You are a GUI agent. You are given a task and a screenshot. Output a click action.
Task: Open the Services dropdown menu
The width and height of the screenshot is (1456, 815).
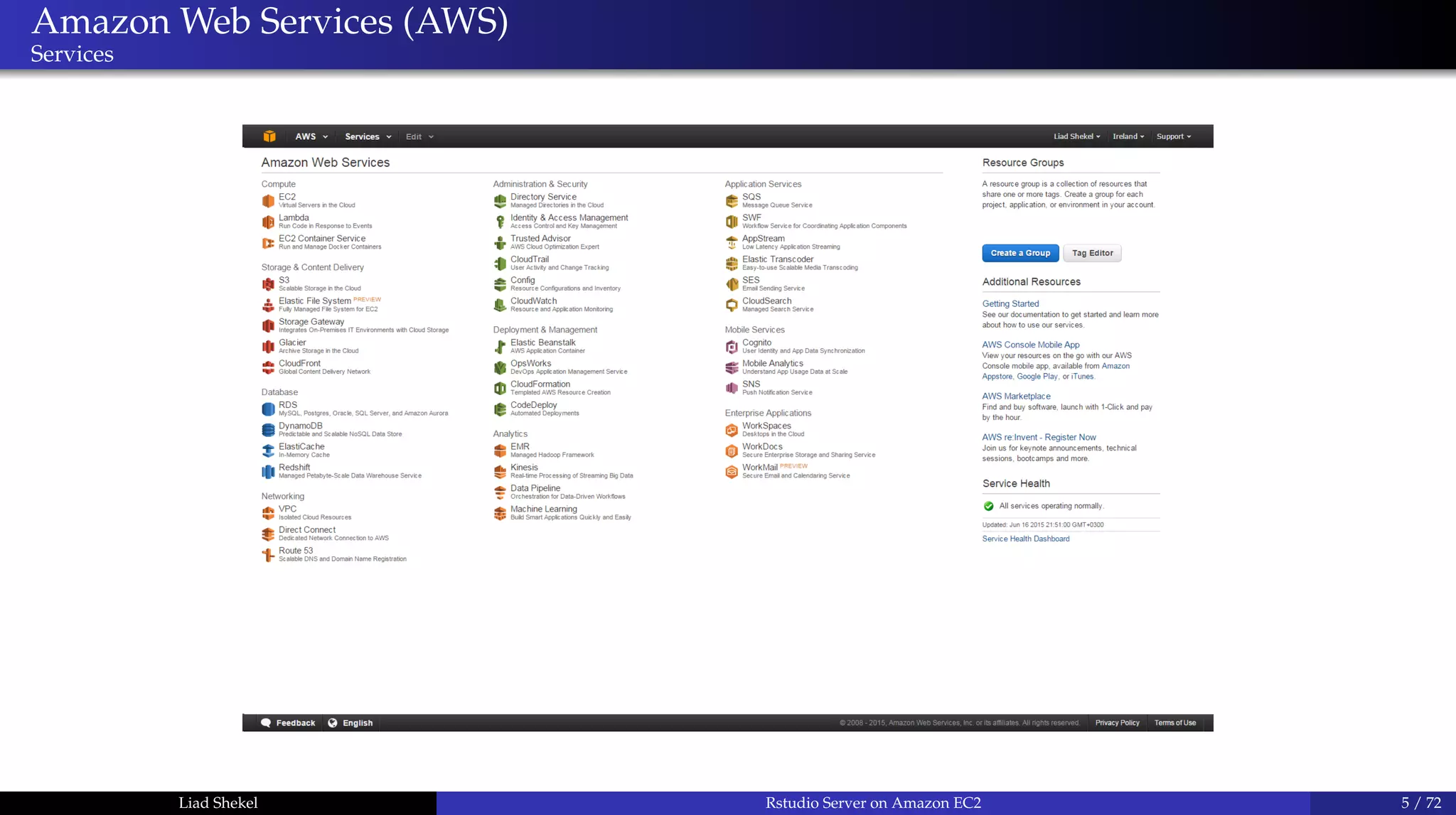(368, 136)
